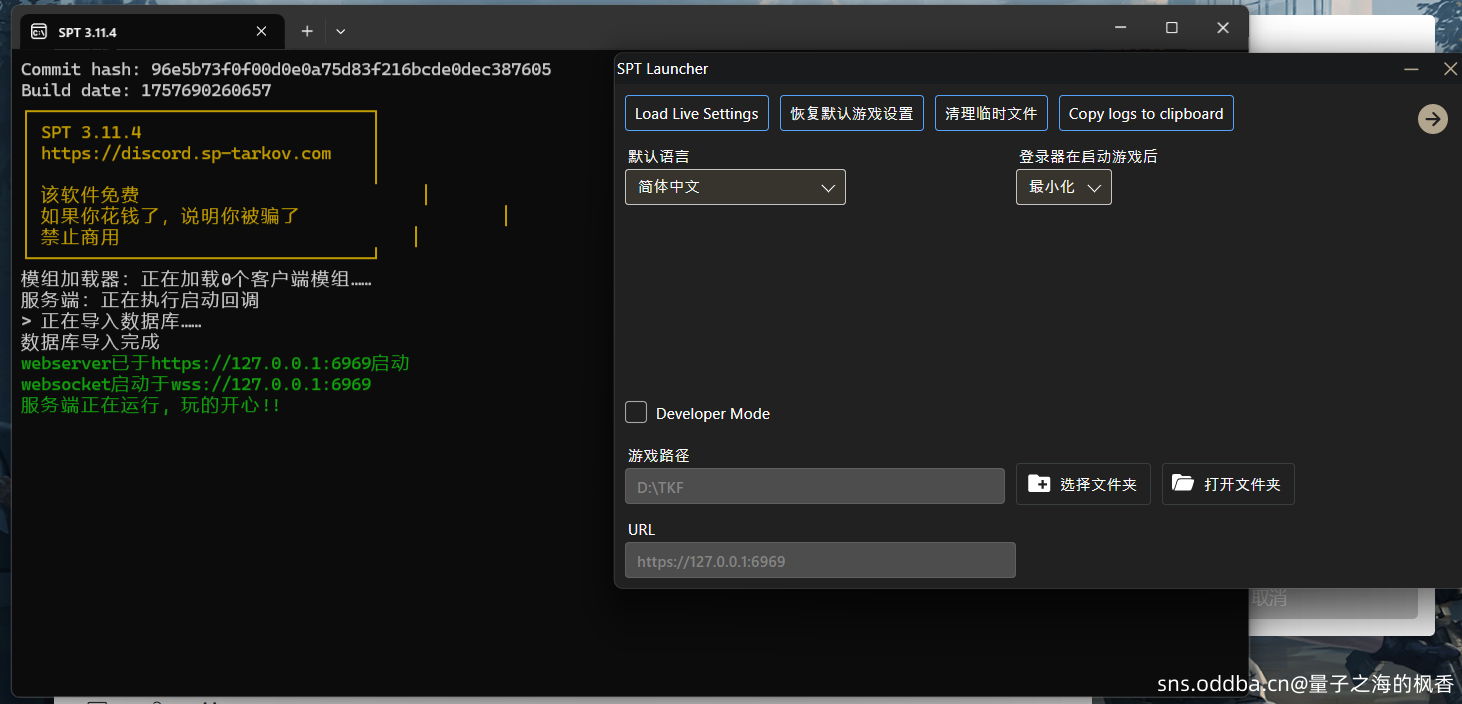Click the terminal icon on SPT 3.11.4 tab
The width and height of the screenshot is (1462, 704).
pos(39,32)
